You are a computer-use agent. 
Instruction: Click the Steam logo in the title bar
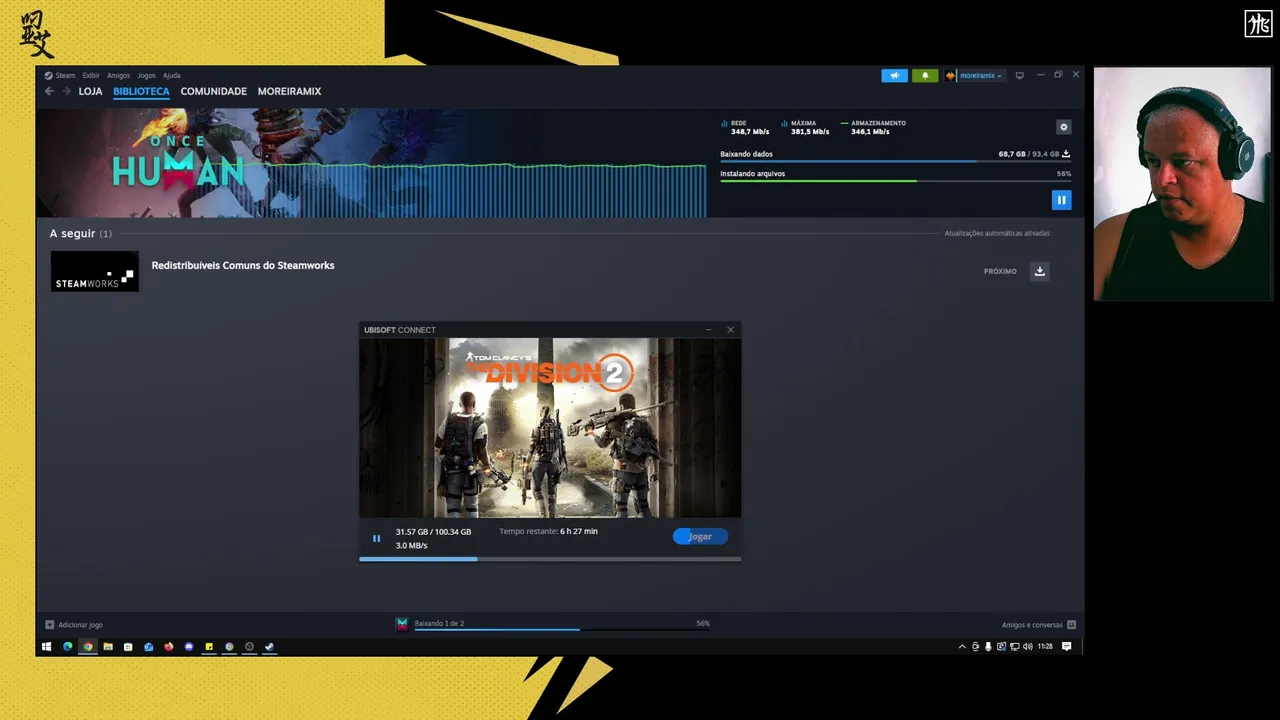coord(48,75)
